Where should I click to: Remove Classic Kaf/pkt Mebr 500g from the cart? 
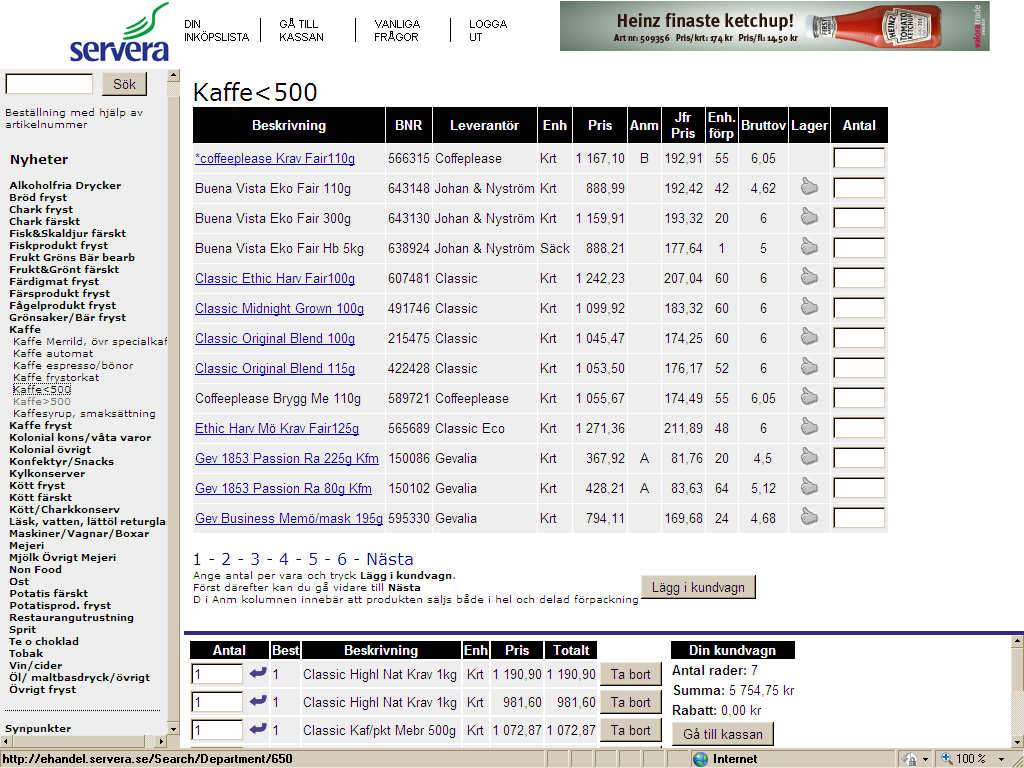(x=630, y=731)
